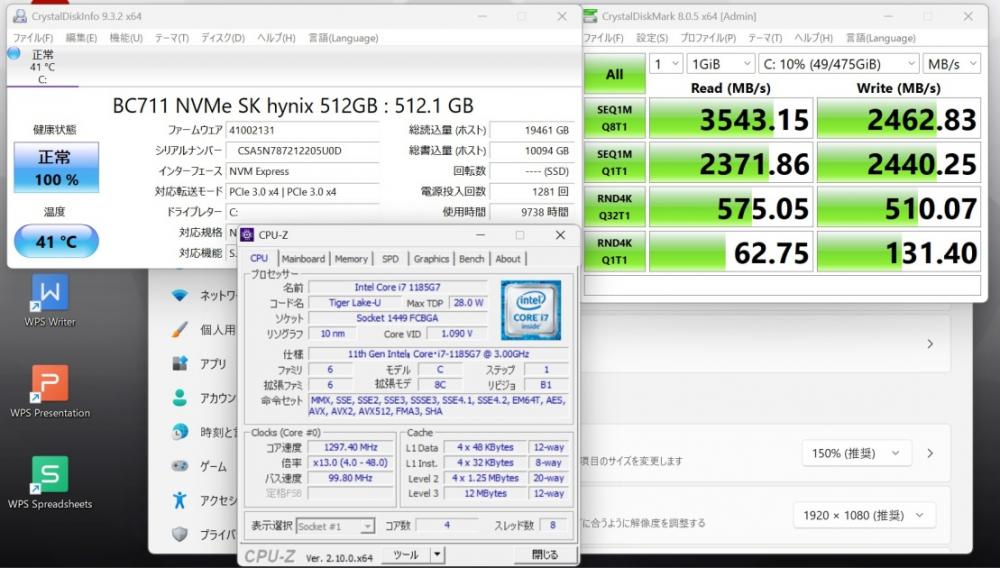Open ディスク(D) menu in CrystalDiskInfo
This screenshot has width=1000, height=568.
pyautogui.click(x=223, y=38)
